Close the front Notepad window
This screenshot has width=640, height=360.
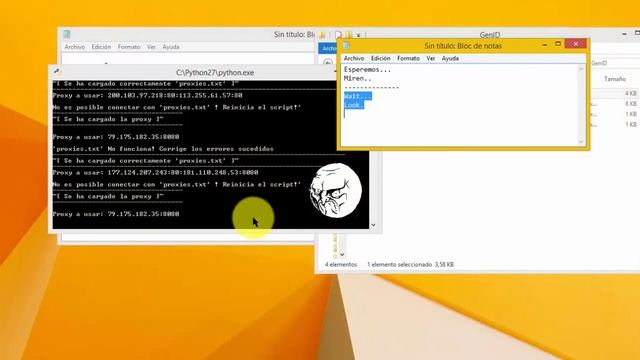576,44
